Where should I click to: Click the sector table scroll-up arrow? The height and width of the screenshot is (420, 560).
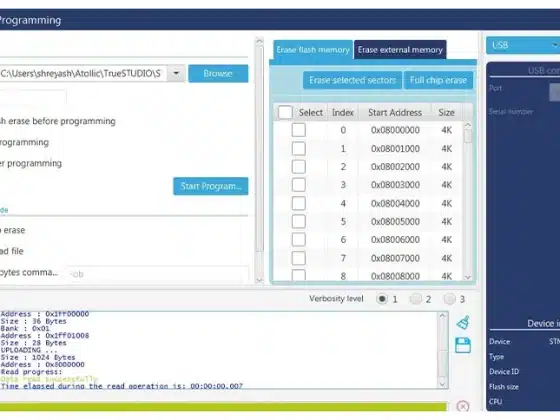(468, 125)
